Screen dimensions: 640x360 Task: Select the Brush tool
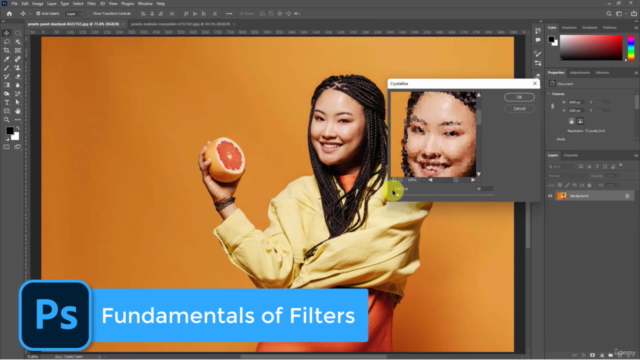(x=7, y=68)
